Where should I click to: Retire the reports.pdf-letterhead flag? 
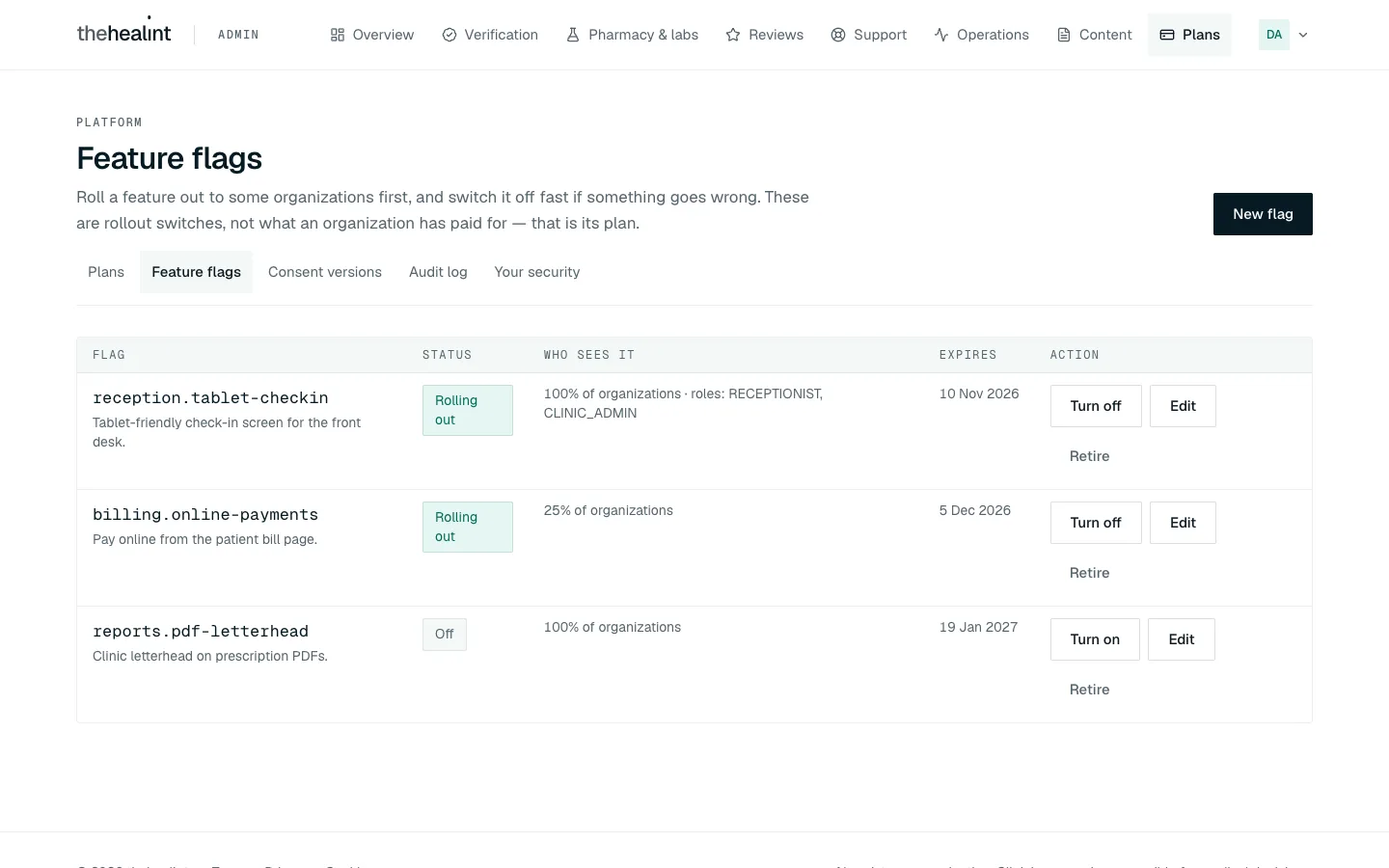click(1089, 690)
